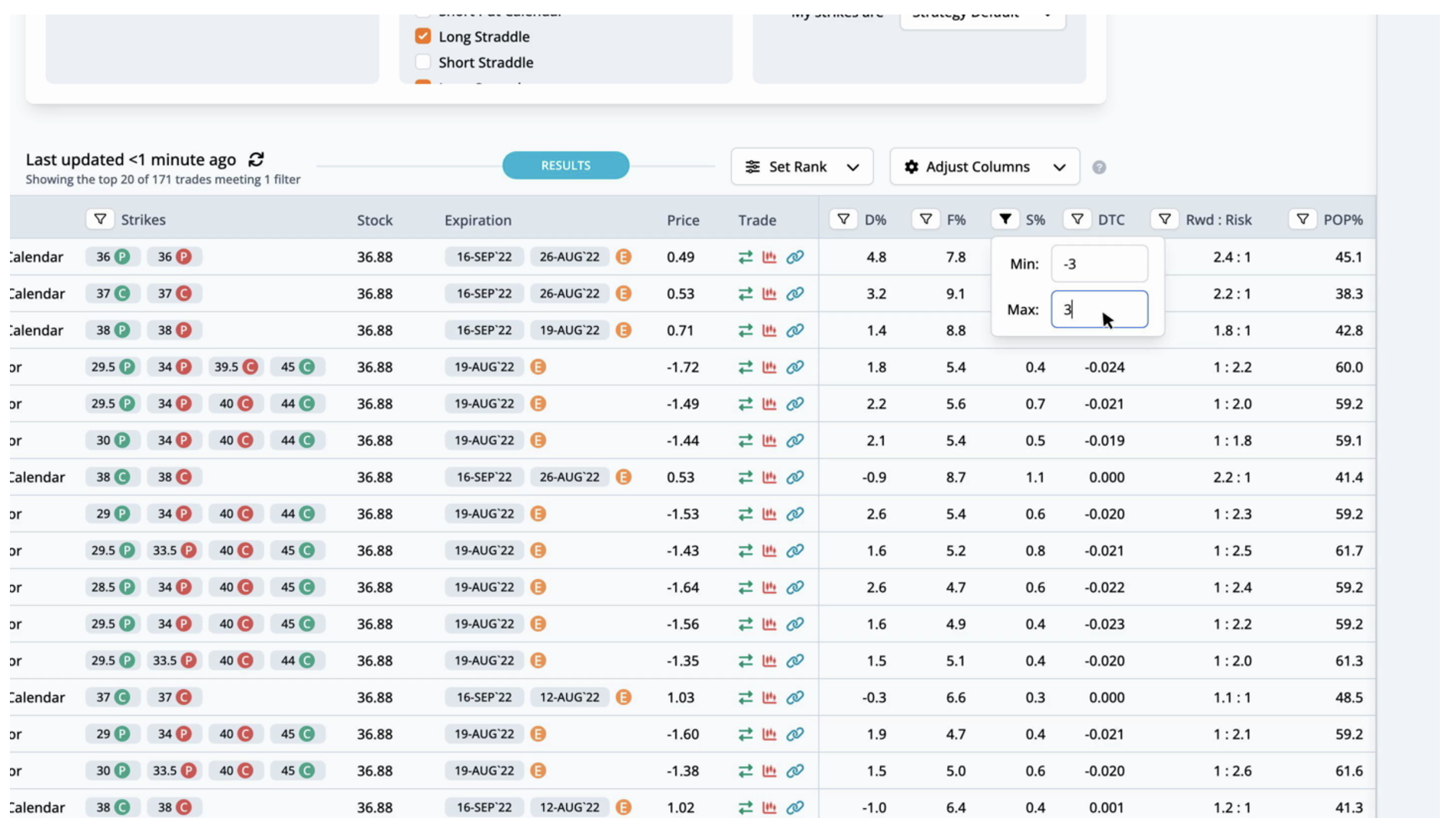Click the trade swap arrows in first row
Screen dimensions: 1456x828
pyautogui.click(x=745, y=257)
